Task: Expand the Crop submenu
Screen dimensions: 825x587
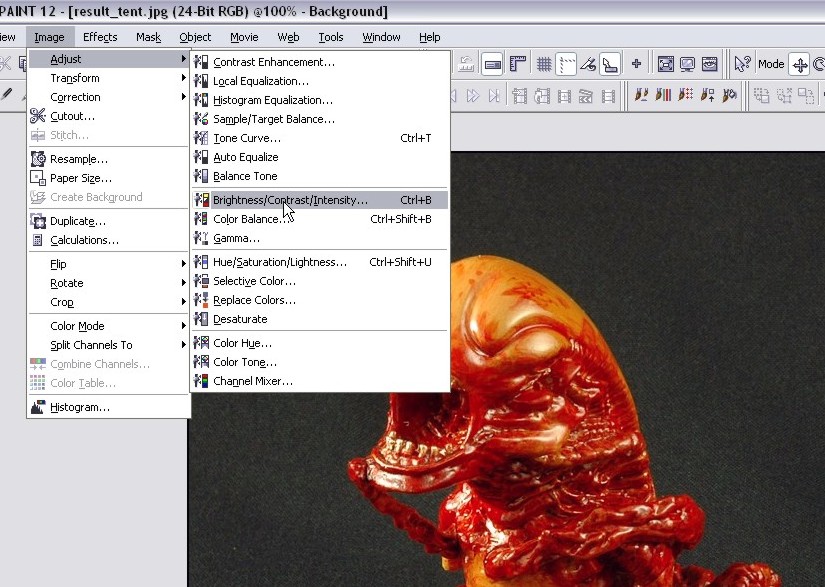Action: (x=108, y=301)
